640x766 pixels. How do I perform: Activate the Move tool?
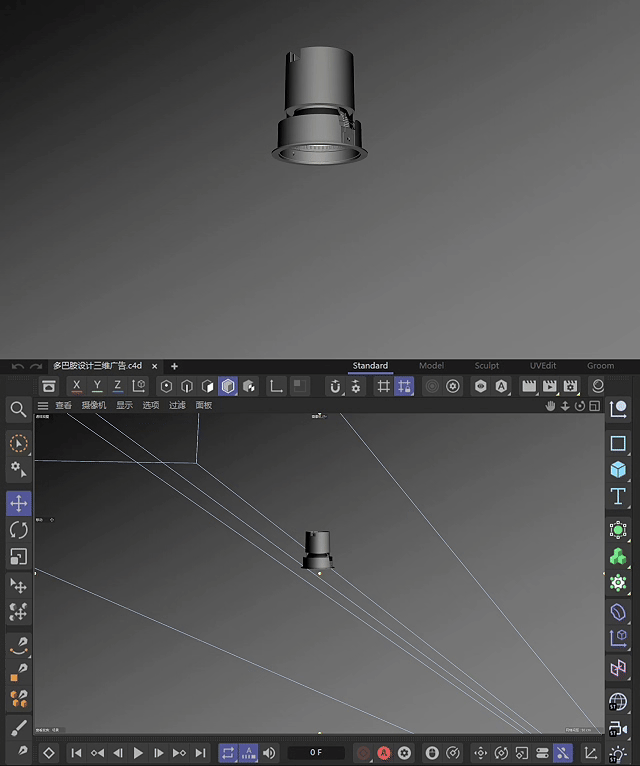pos(19,503)
